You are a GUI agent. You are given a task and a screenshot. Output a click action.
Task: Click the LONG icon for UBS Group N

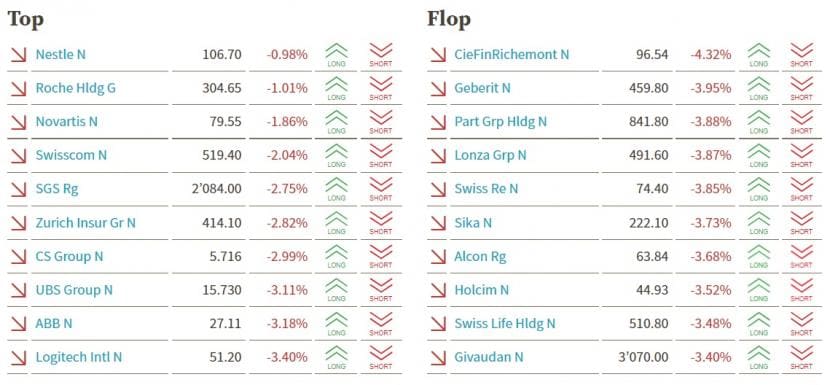(337, 290)
